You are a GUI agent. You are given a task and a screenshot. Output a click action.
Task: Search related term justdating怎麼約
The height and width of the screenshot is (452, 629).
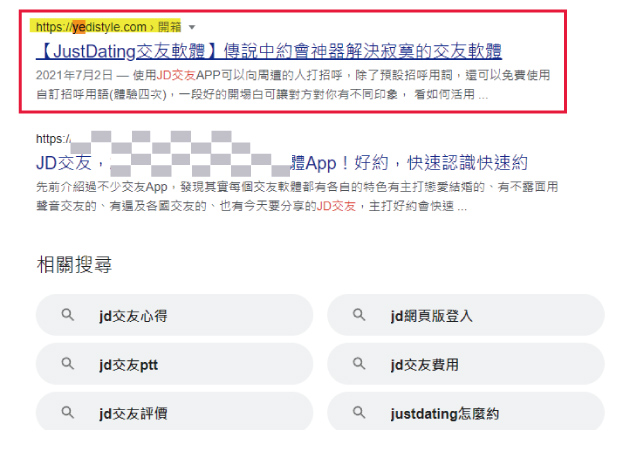coord(466,411)
